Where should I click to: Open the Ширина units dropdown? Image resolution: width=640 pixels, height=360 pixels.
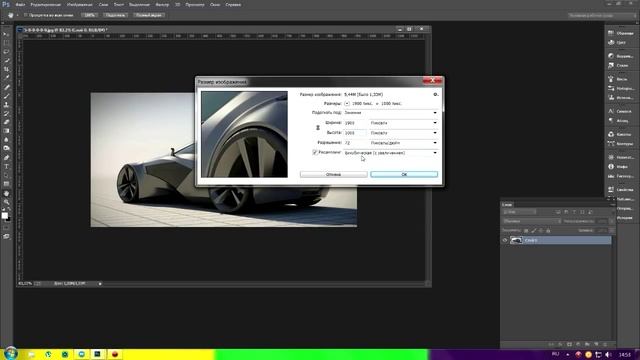[x=403, y=123]
